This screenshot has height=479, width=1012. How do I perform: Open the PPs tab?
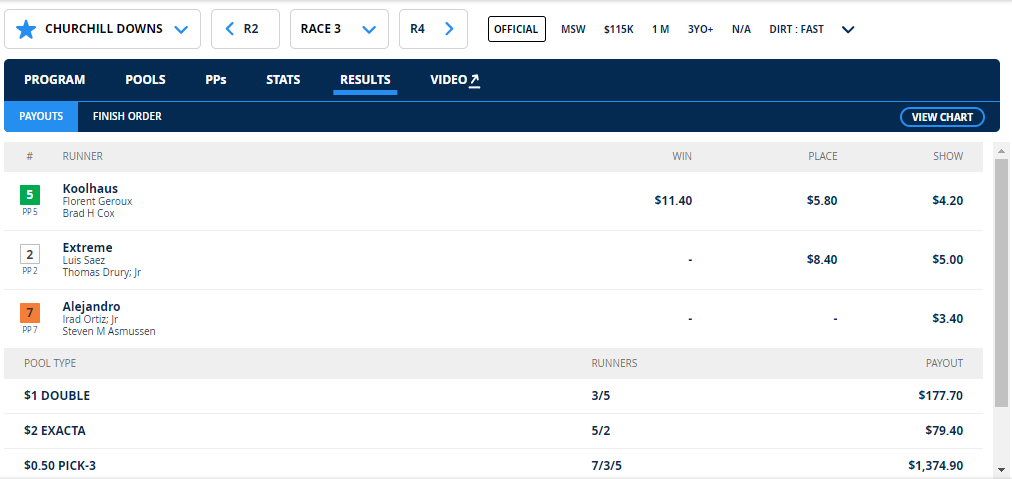coord(216,80)
